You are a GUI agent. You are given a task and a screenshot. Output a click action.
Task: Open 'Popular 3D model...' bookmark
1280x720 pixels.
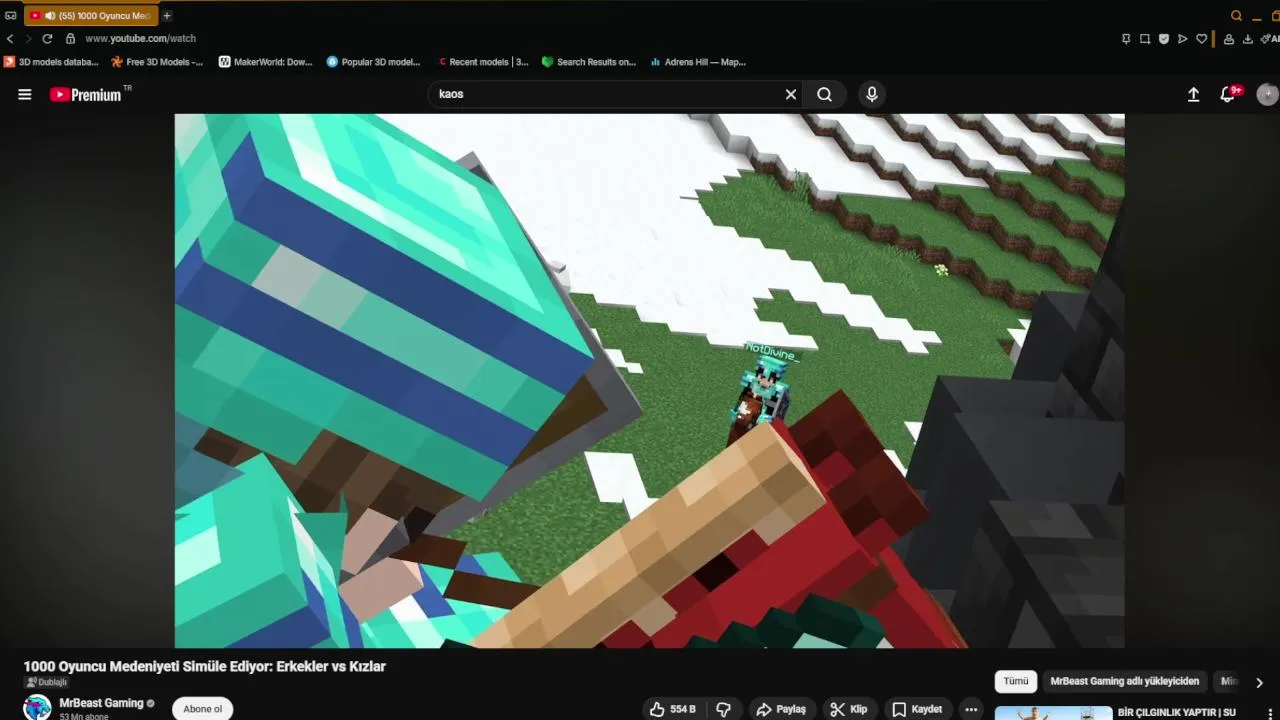point(374,62)
